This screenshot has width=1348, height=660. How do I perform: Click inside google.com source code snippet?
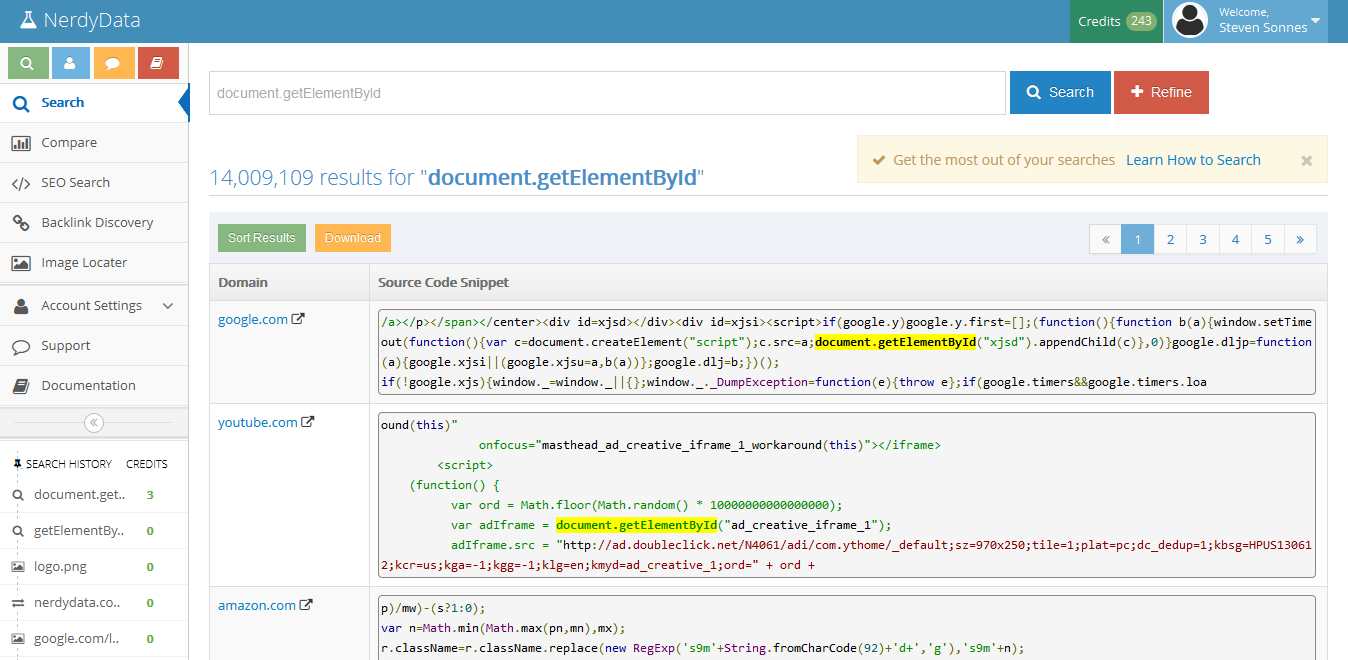[x=847, y=352]
